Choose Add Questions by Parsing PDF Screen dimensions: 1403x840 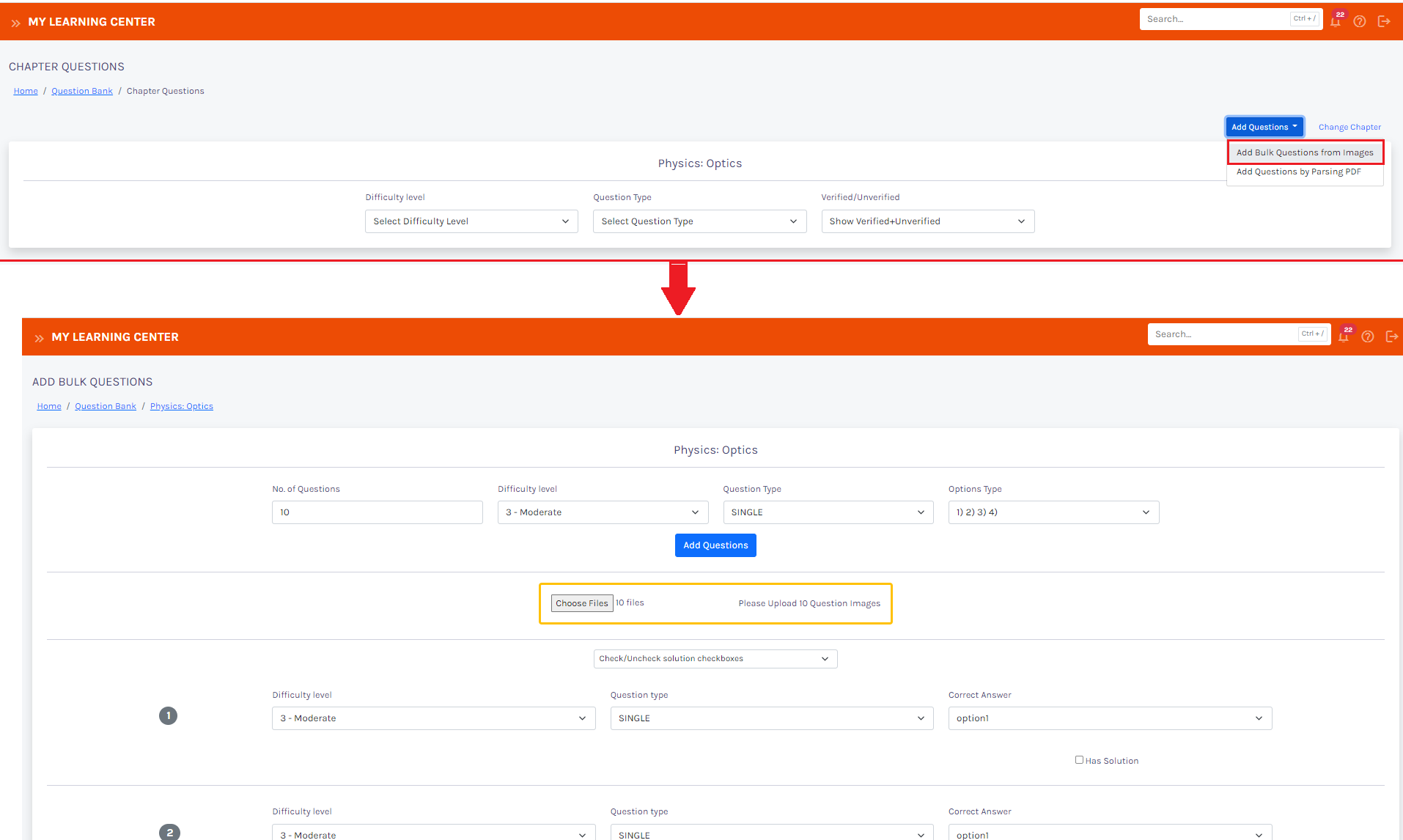(x=1298, y=172)
